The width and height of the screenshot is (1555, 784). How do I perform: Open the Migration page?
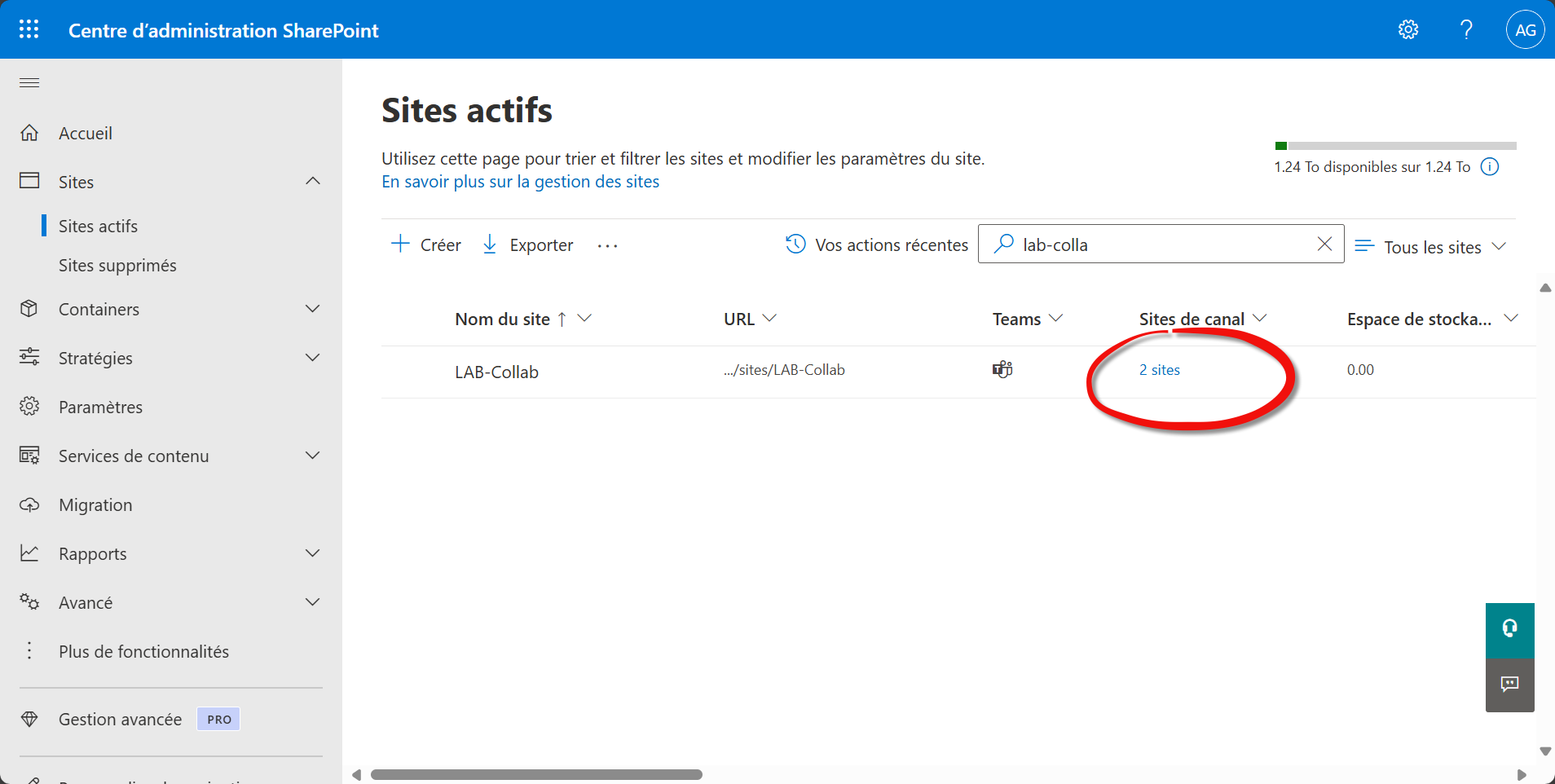coord(95,505)
